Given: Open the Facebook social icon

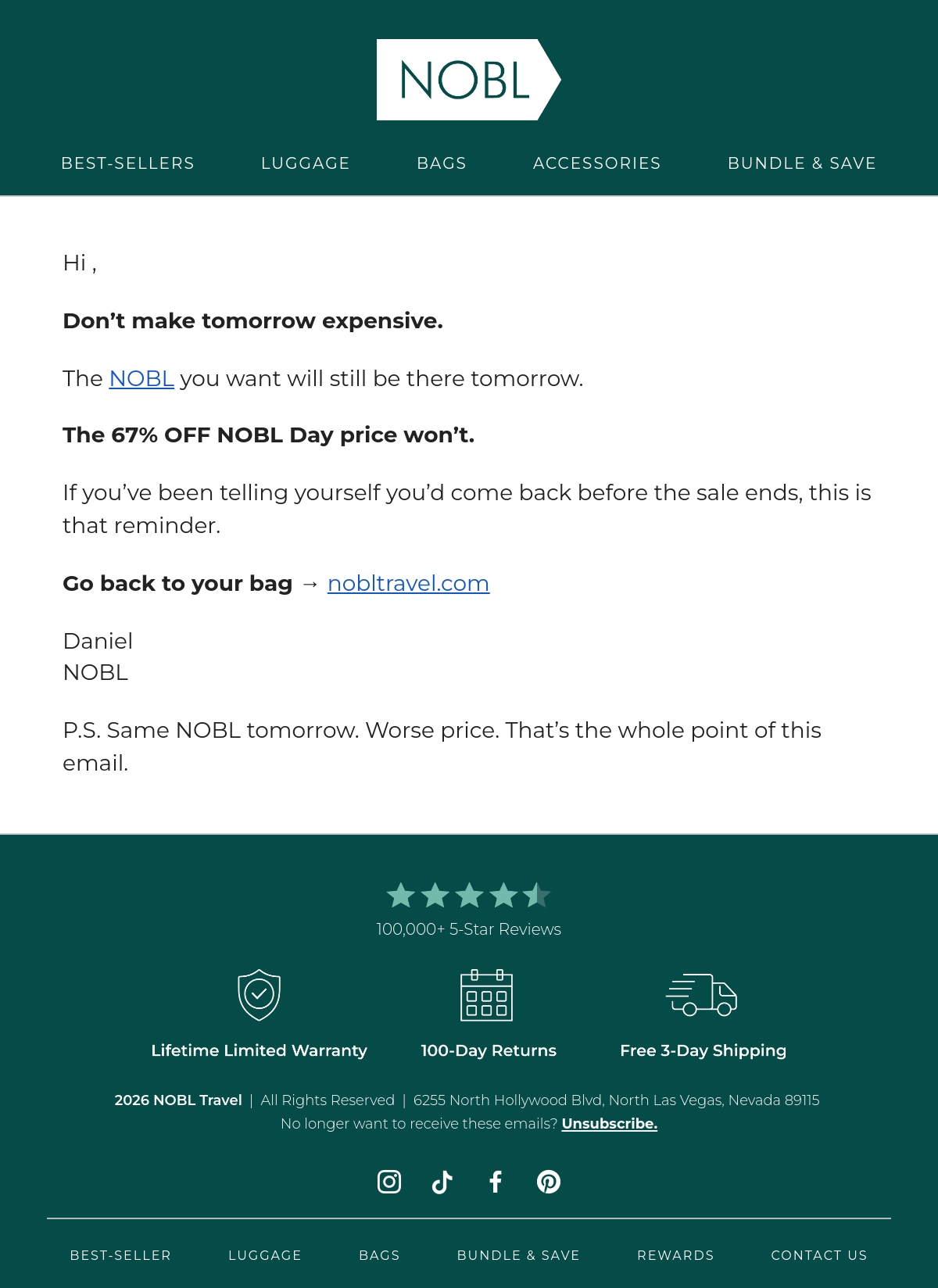Looking at the screenshot, I should pos(496,1182).
